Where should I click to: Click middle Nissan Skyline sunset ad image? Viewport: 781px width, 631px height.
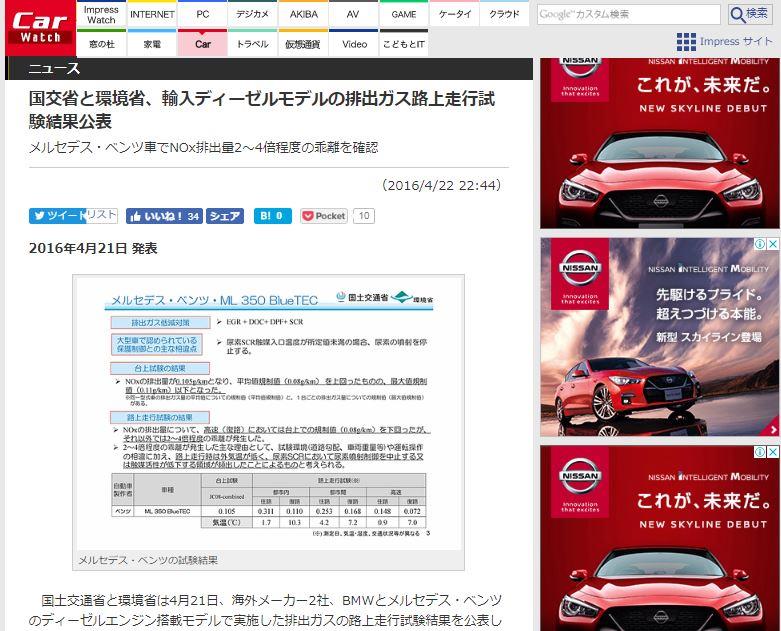(659, 337)
